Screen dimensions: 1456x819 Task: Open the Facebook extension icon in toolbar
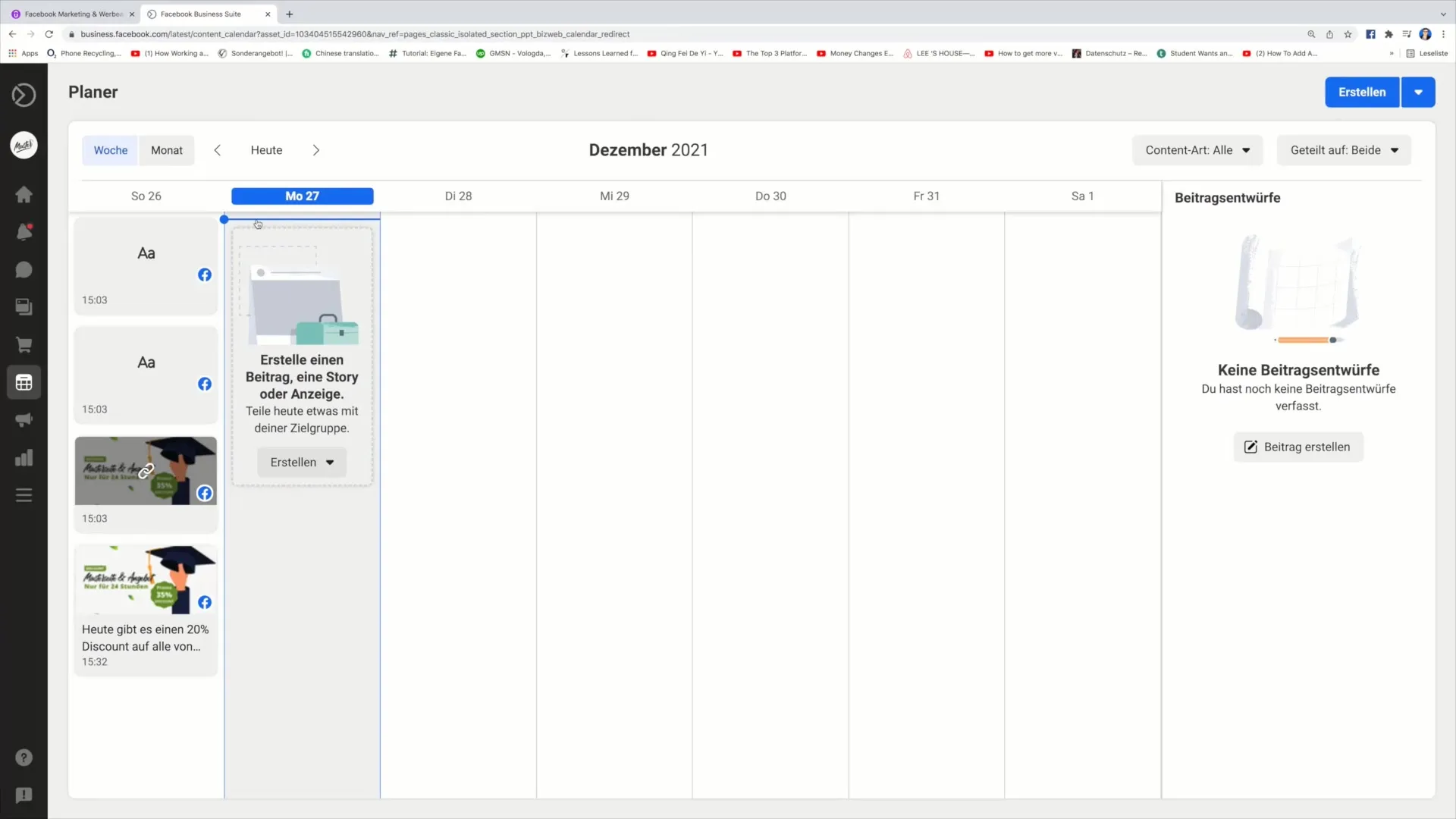(1370, 34)
